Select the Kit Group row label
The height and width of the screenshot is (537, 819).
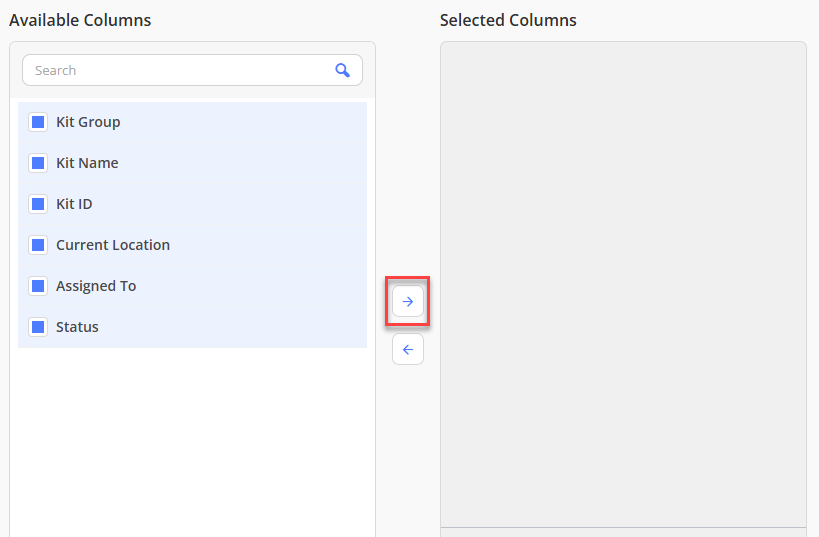click(x=88, y=122)
